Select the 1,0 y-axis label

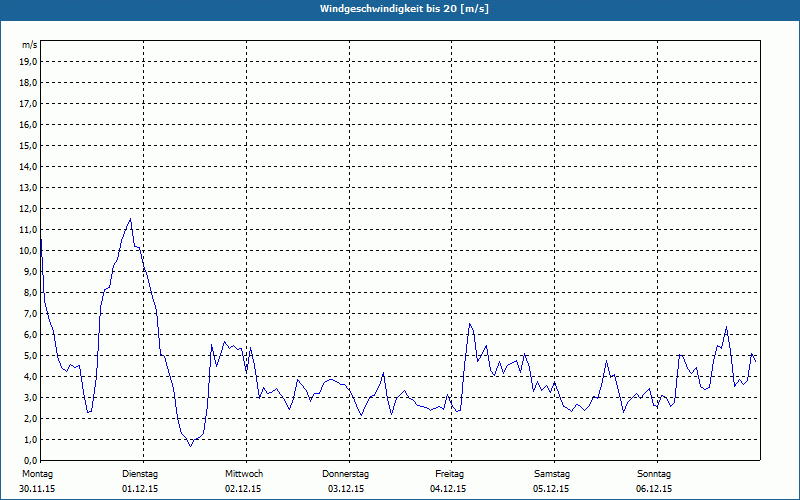[x=30, y=440]
